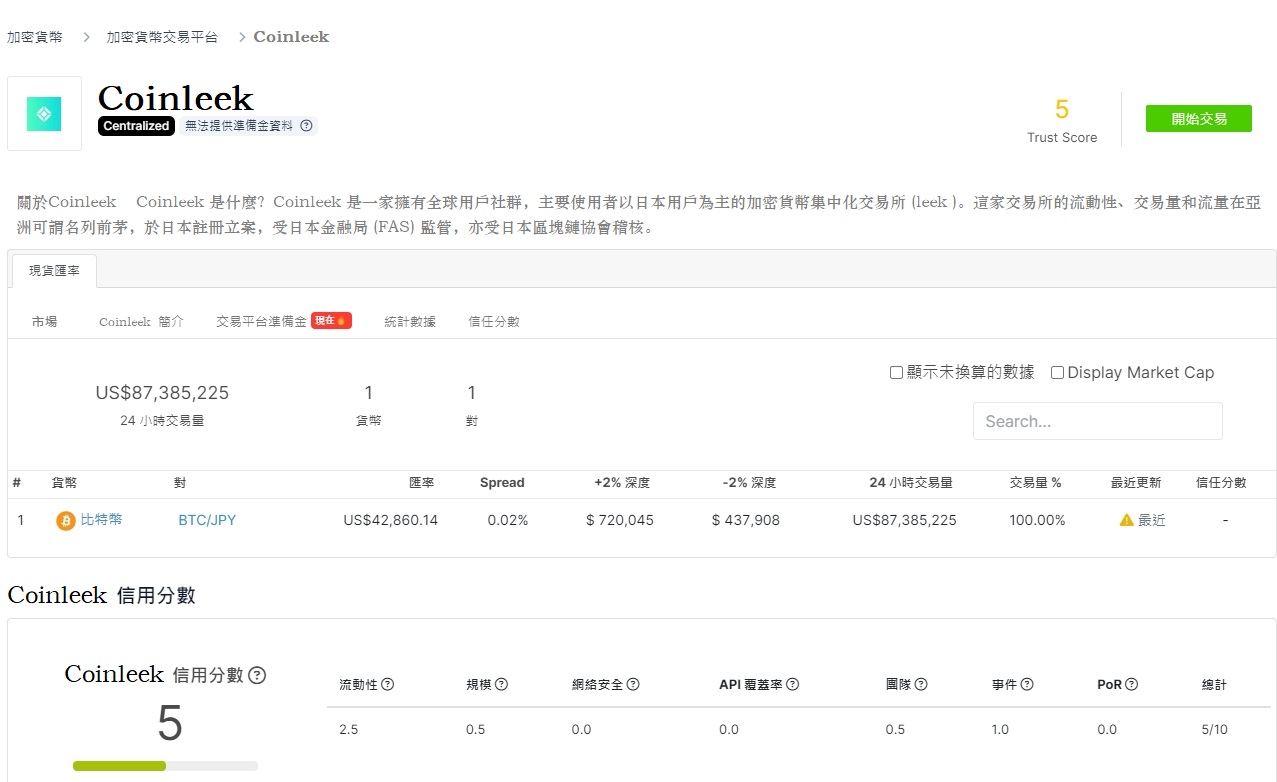Show help for 流動性 score
Screen dimensions: 1277x782
coord(387,685)
